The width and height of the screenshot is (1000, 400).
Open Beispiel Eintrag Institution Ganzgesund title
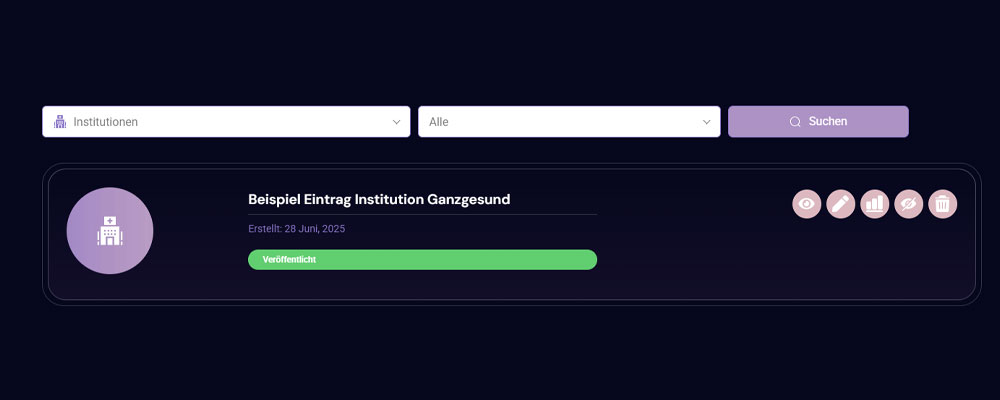379,199
